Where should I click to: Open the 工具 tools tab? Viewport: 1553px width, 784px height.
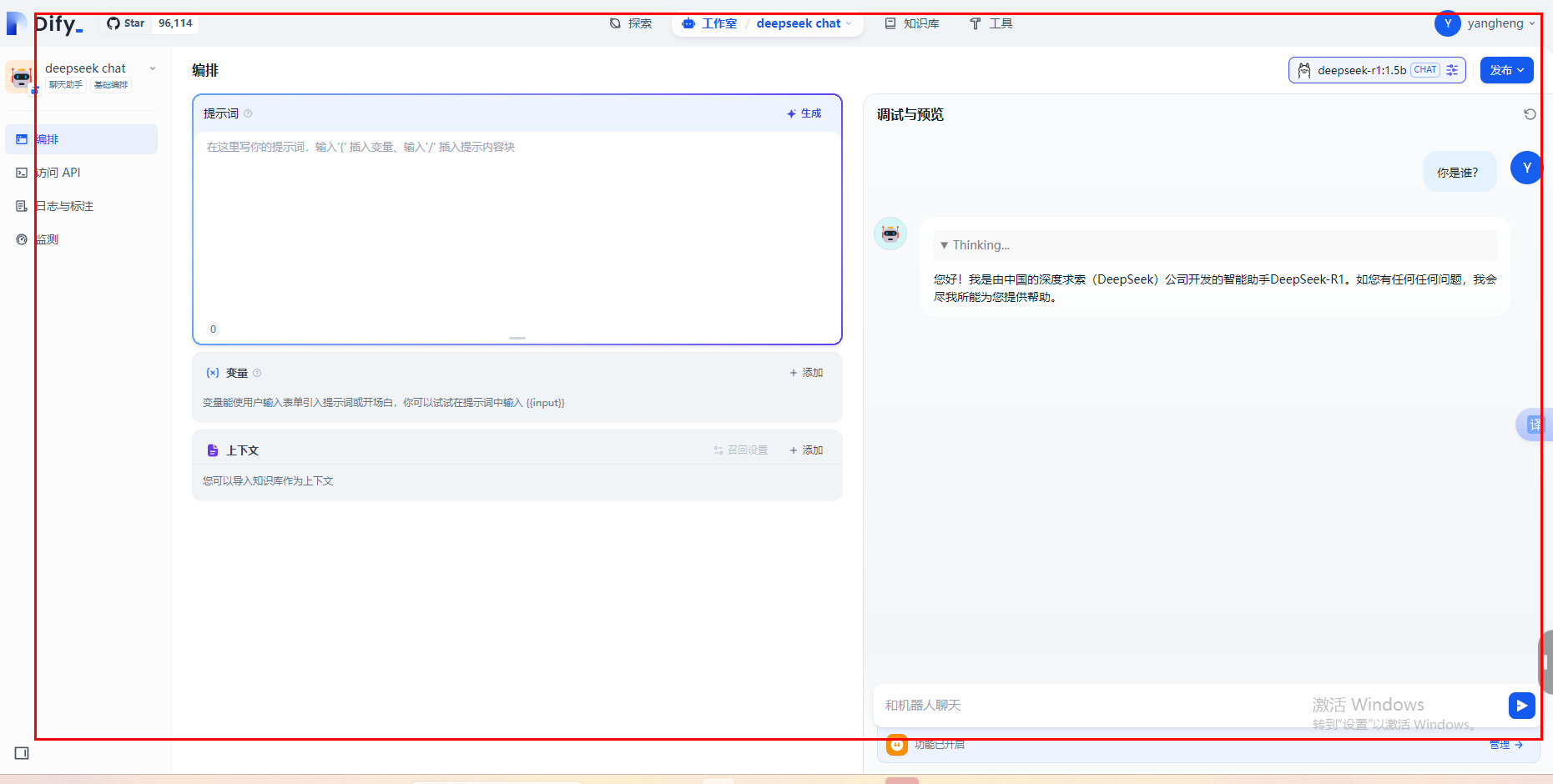pos(991,23)
